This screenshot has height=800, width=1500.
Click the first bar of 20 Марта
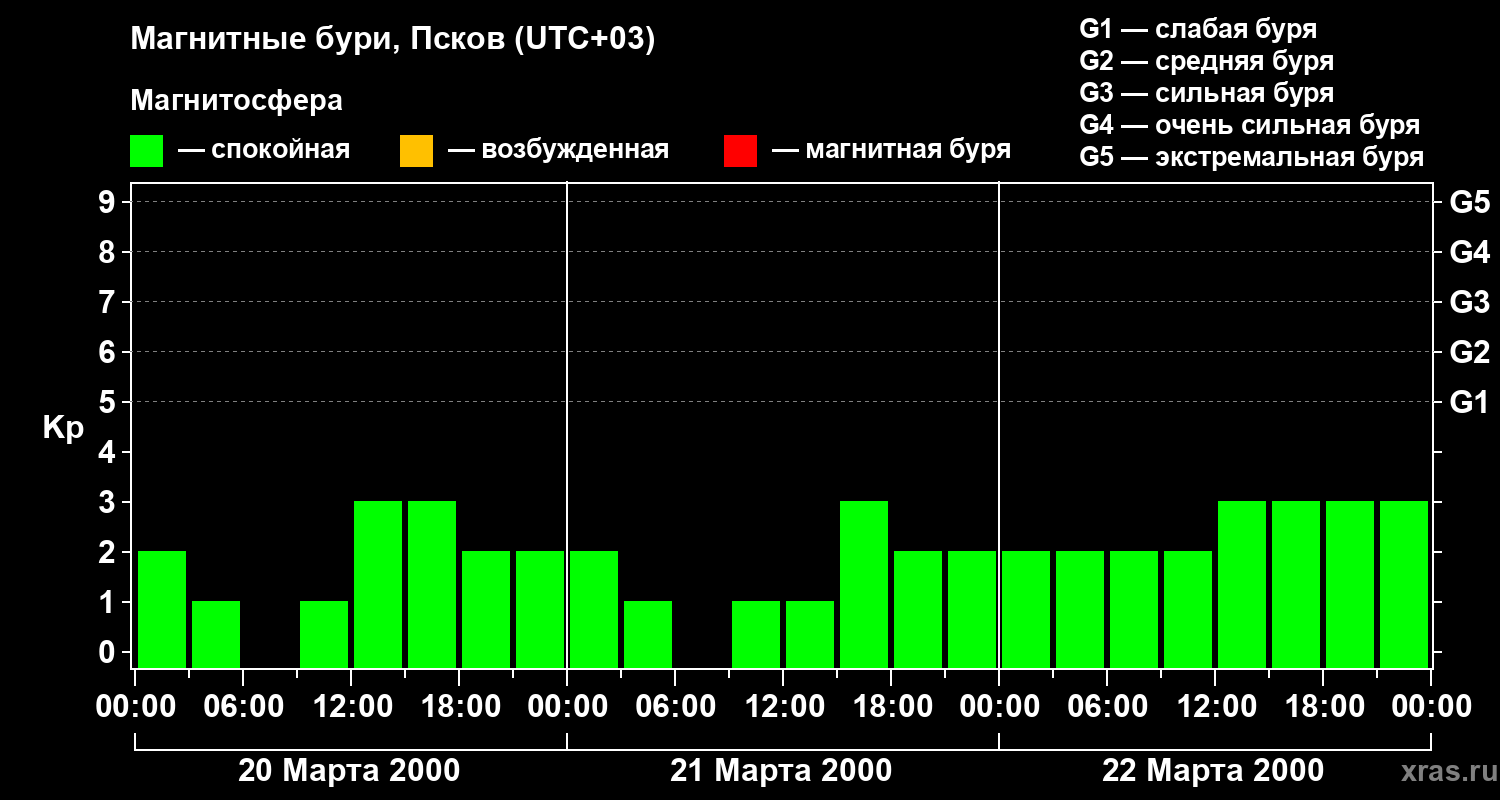(162, 609)
